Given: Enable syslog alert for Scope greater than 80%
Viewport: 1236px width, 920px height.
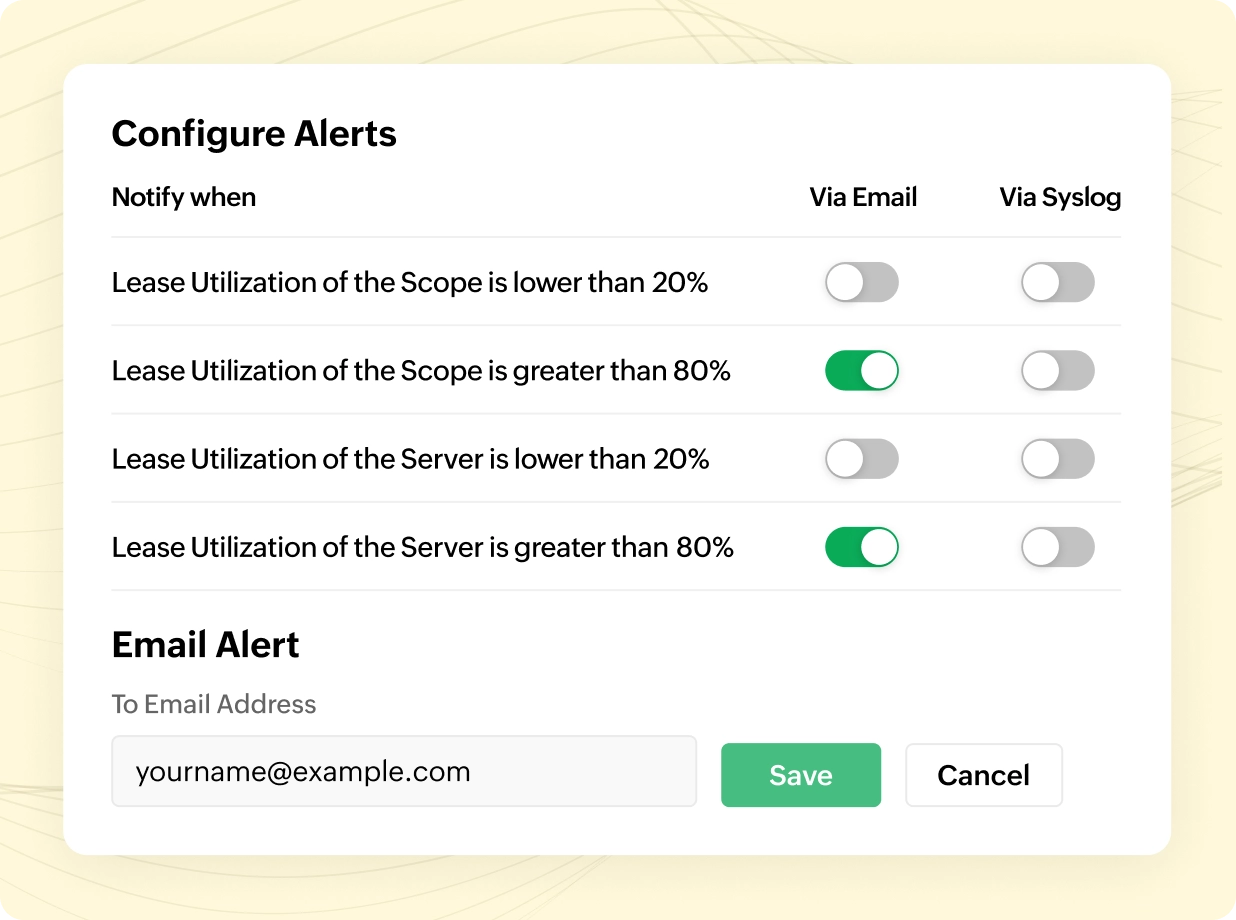Looking at the screenshot, I should [1057, 371].
